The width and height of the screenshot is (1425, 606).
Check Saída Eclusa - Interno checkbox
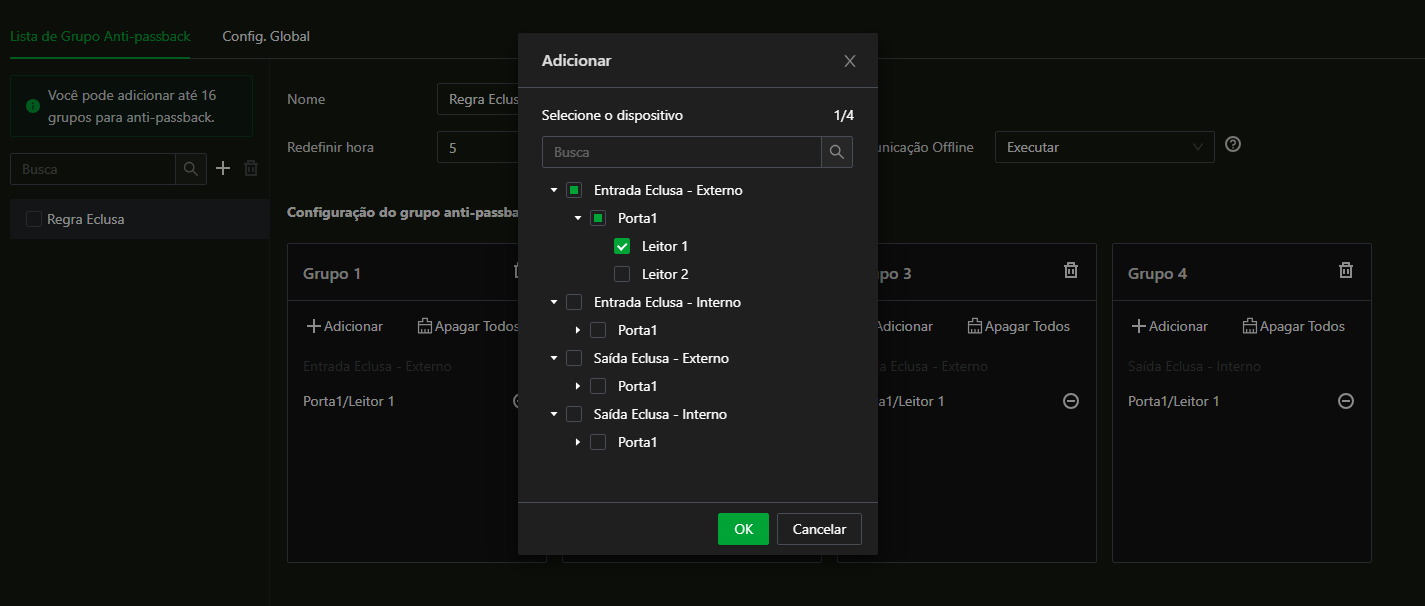tap(574, 414)
